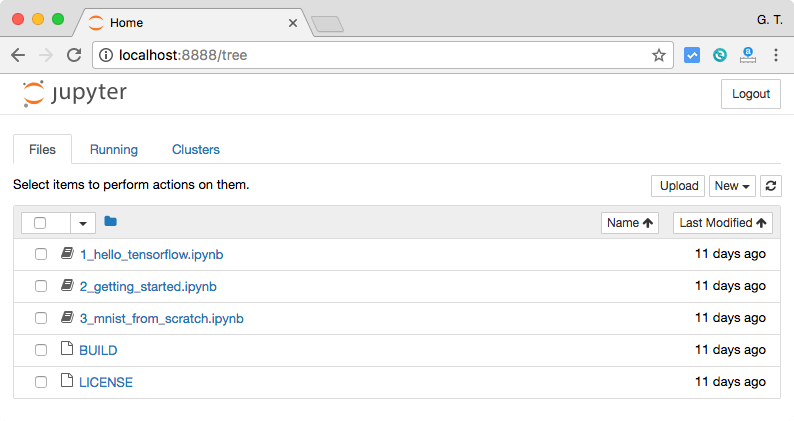
Task: Check the box for 3_mnist_from_scratch.ipynb
Action: click(41, 318)
